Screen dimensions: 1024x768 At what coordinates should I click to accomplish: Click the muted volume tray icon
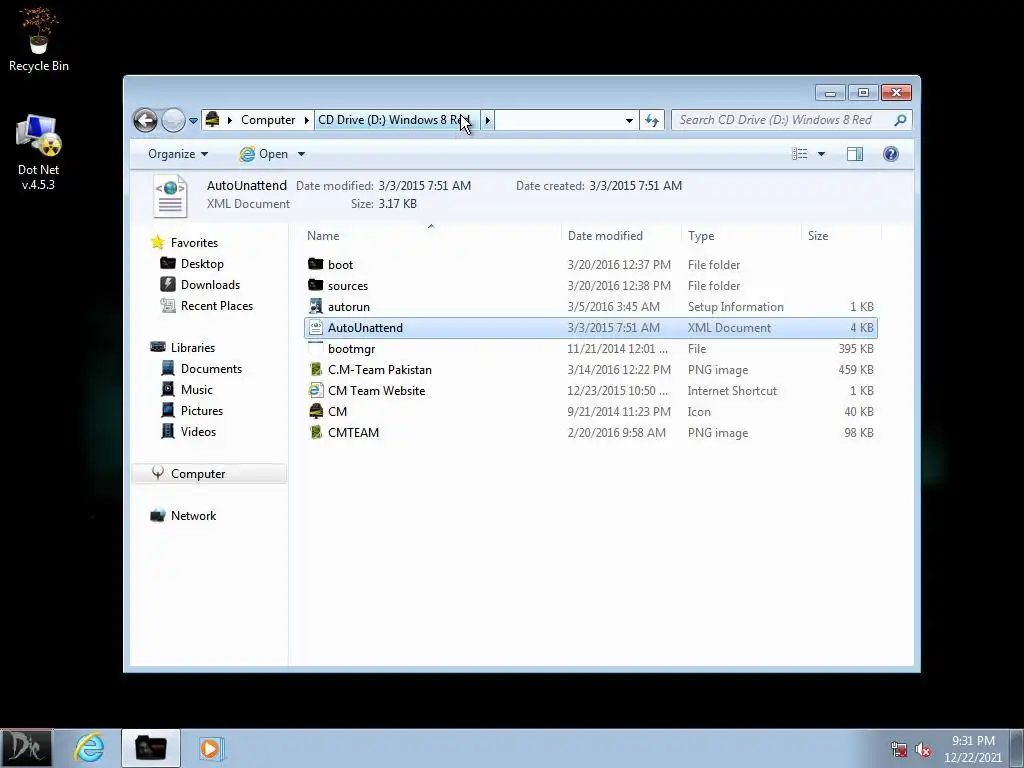click(923, 750)
